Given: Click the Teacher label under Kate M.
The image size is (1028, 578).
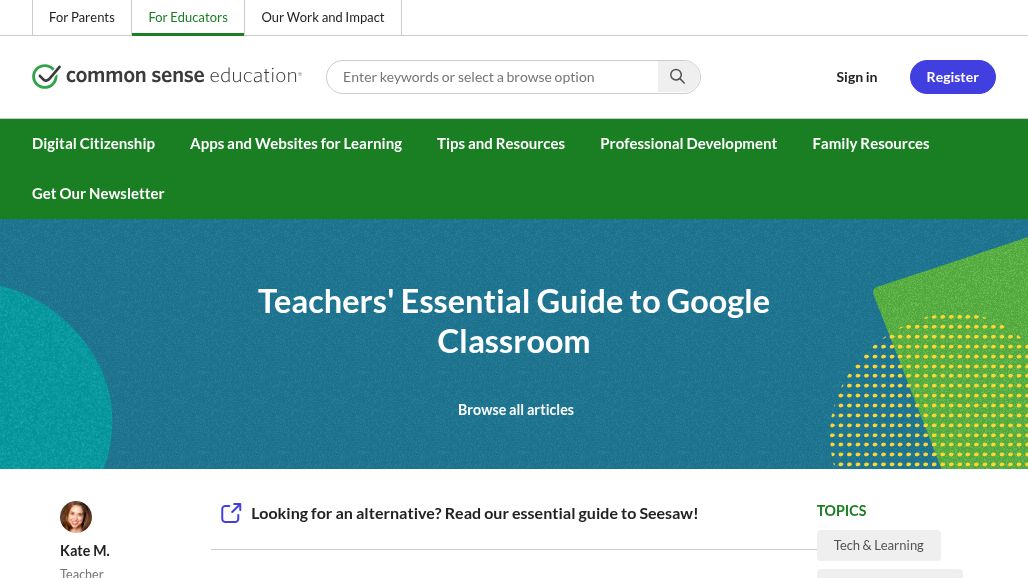Looking at the screenshot, I should 81,572.
